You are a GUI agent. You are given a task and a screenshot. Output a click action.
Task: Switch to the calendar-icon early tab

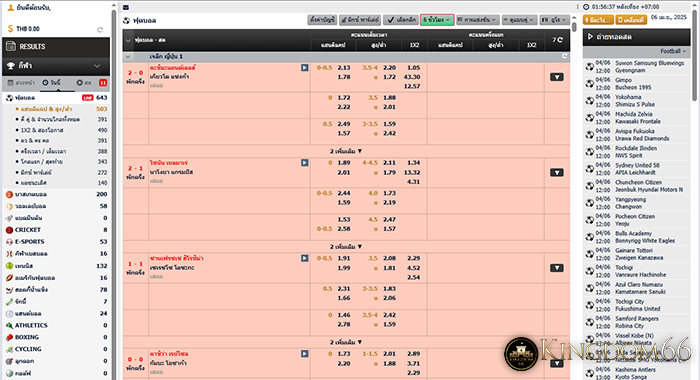[22, 83]
